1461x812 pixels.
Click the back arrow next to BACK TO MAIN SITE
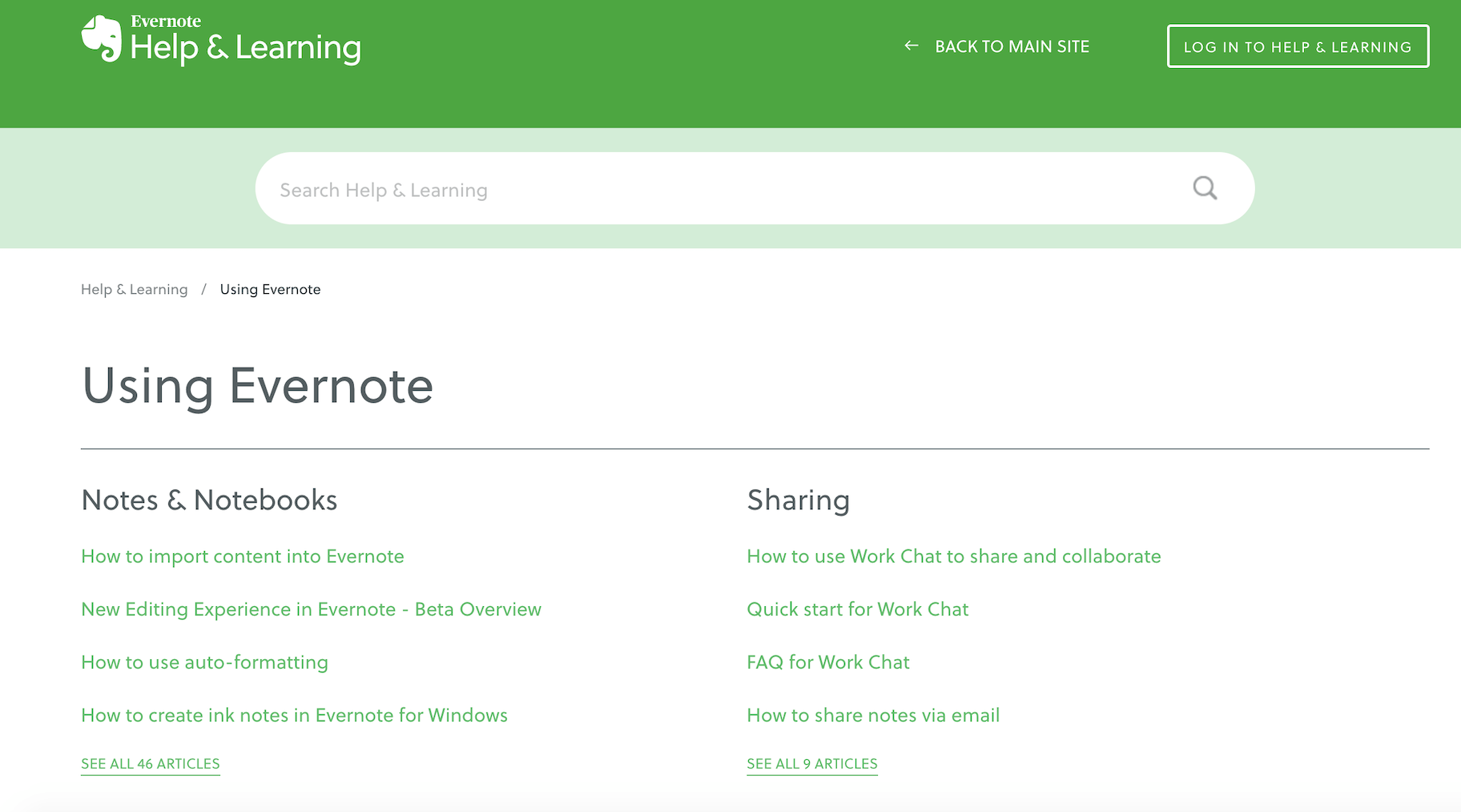click(911, 46)
